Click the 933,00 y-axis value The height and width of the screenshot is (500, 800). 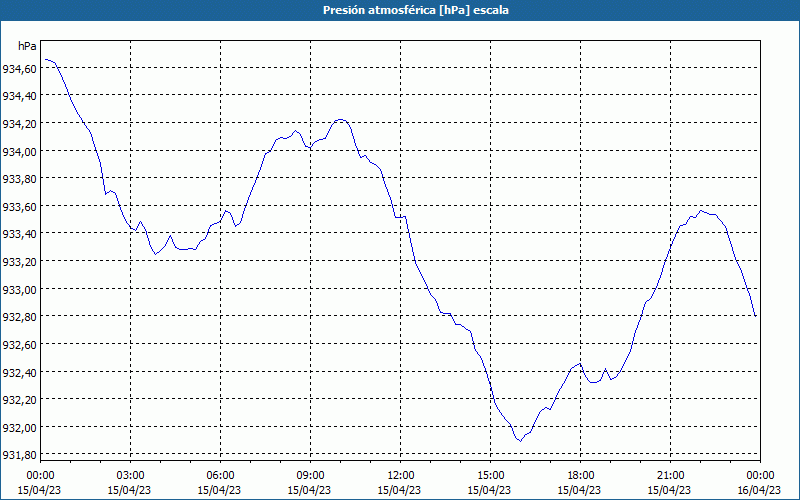(x=19, y=289)
